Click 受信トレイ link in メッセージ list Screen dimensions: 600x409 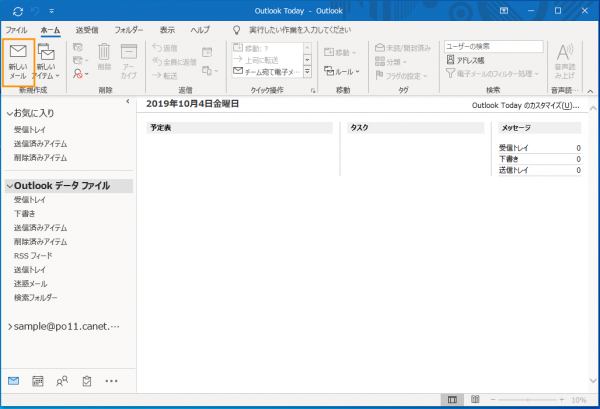pos(513,148)
